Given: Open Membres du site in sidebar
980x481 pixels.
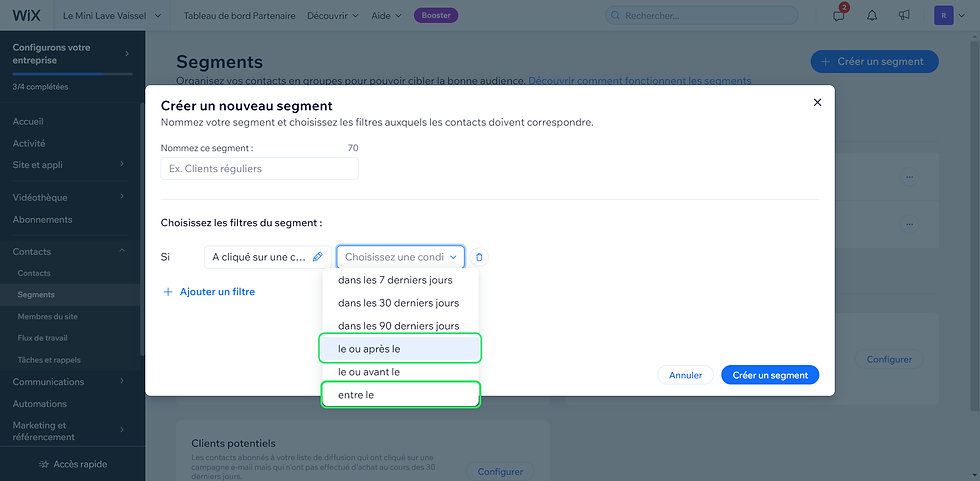Looking at the screenshot, I should [x=48, y=316].
